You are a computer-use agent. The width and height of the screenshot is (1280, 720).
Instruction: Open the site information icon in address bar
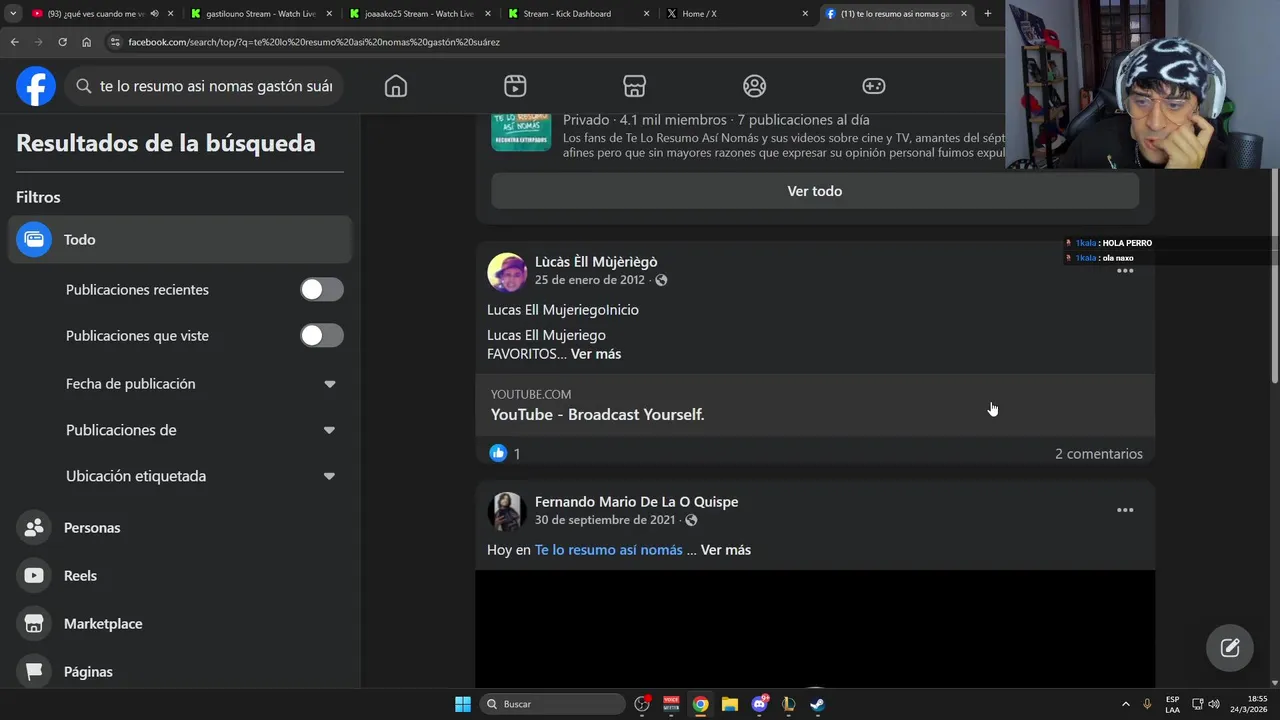pyautogui.click(x=115, y=42)
